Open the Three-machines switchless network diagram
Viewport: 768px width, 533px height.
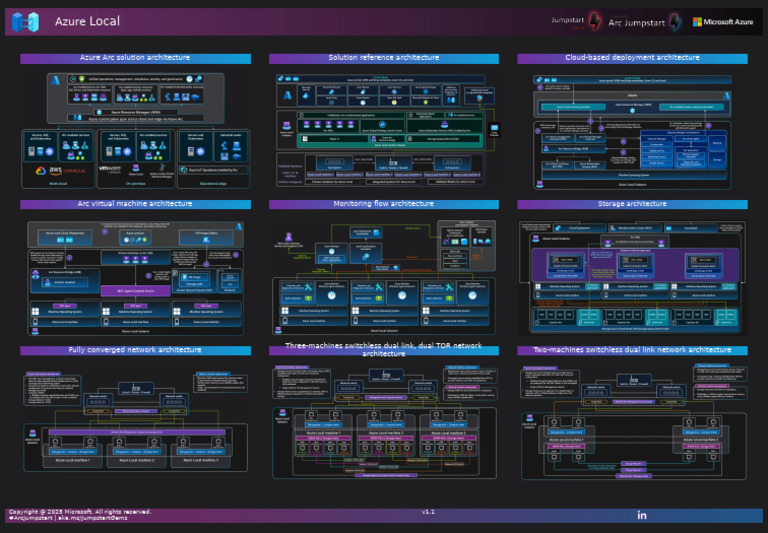[x=384, y=421]
